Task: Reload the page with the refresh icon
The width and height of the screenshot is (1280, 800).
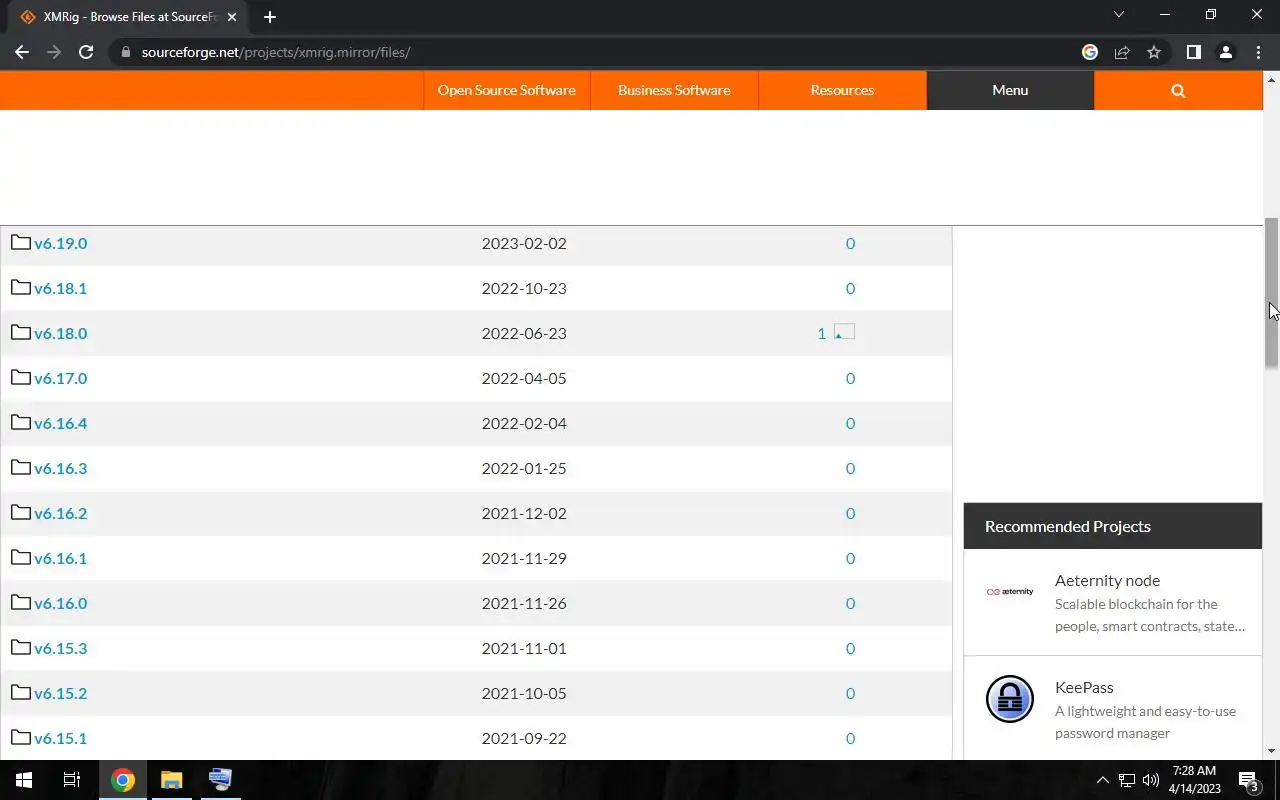Action: (x=86, y=52)
